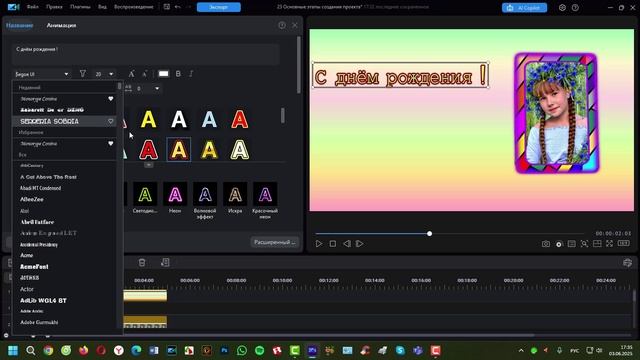Viewport: 640px width, 360px height.
Task: Toggle italic text formatting
Action: tap(191, 74)
